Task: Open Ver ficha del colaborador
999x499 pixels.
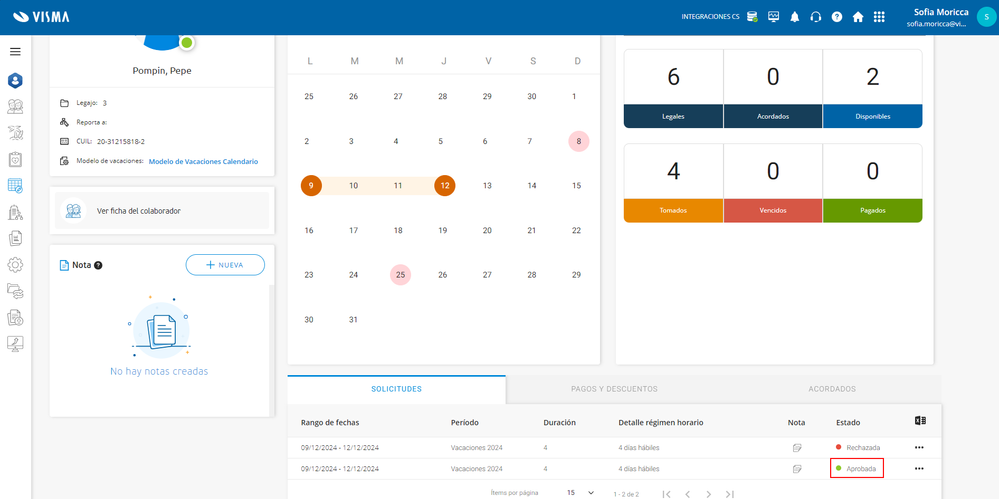Action: 162,210
